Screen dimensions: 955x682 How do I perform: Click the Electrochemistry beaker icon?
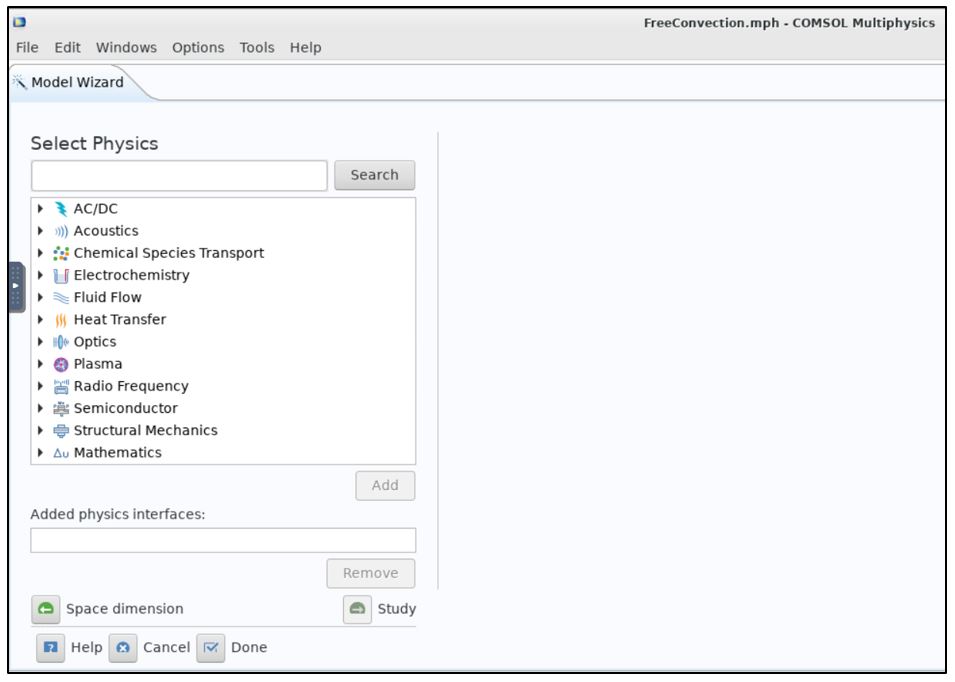[61, 276]
